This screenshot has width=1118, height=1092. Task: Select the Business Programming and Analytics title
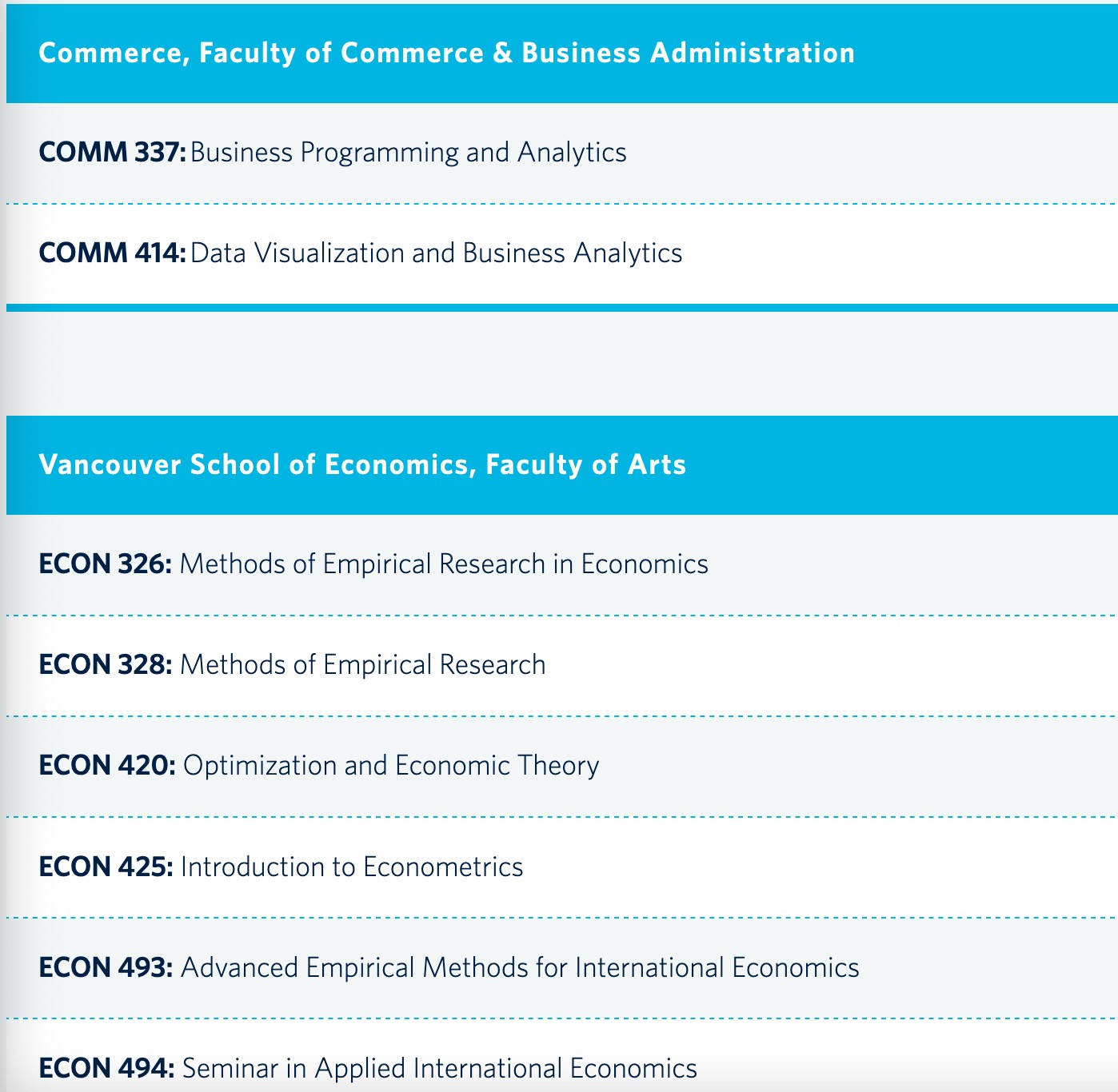408,152
